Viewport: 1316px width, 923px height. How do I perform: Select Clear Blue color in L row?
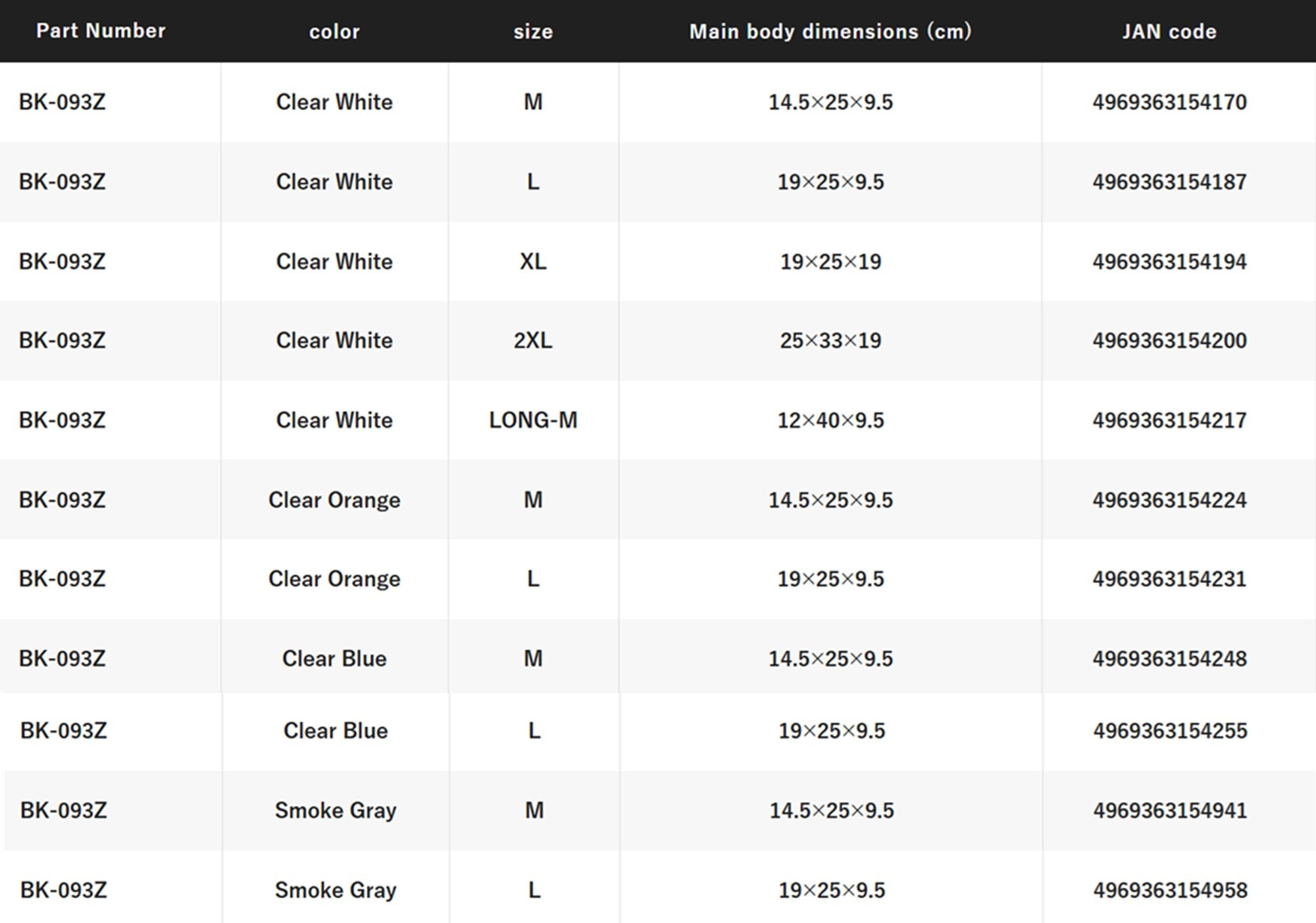pos(336,730)
